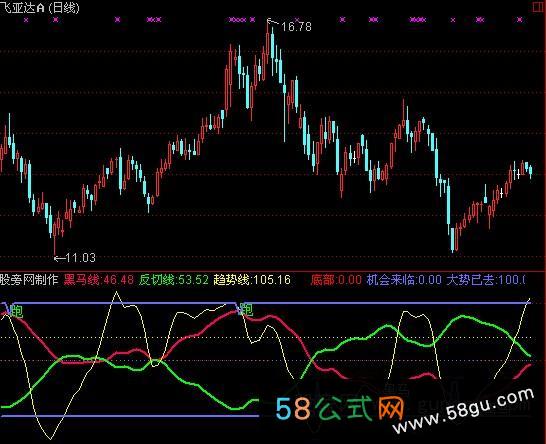This screenshot has width=546, height=444.
Task: Click the second green 跑 signal marker
Action: click(247, 309)
